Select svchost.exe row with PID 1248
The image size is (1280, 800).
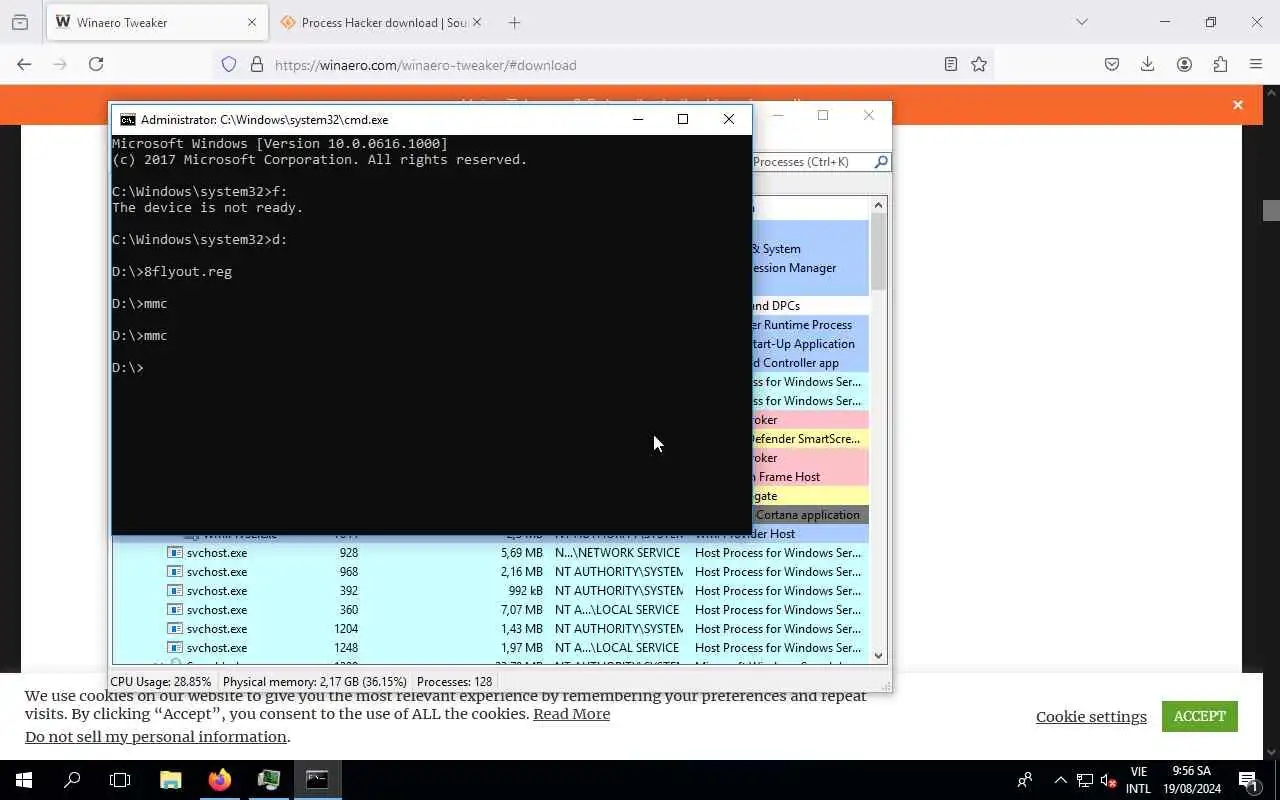490,647
